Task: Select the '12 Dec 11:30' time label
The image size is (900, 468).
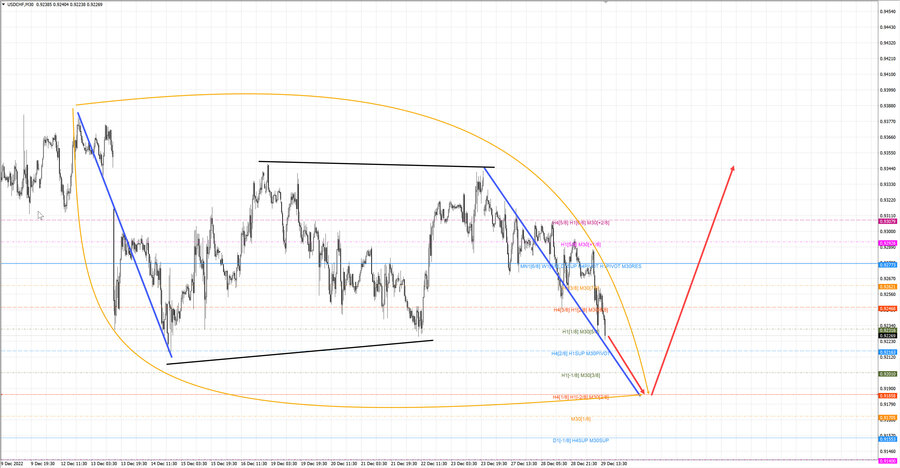Action: pyautogui.click(x=73, y=463)
